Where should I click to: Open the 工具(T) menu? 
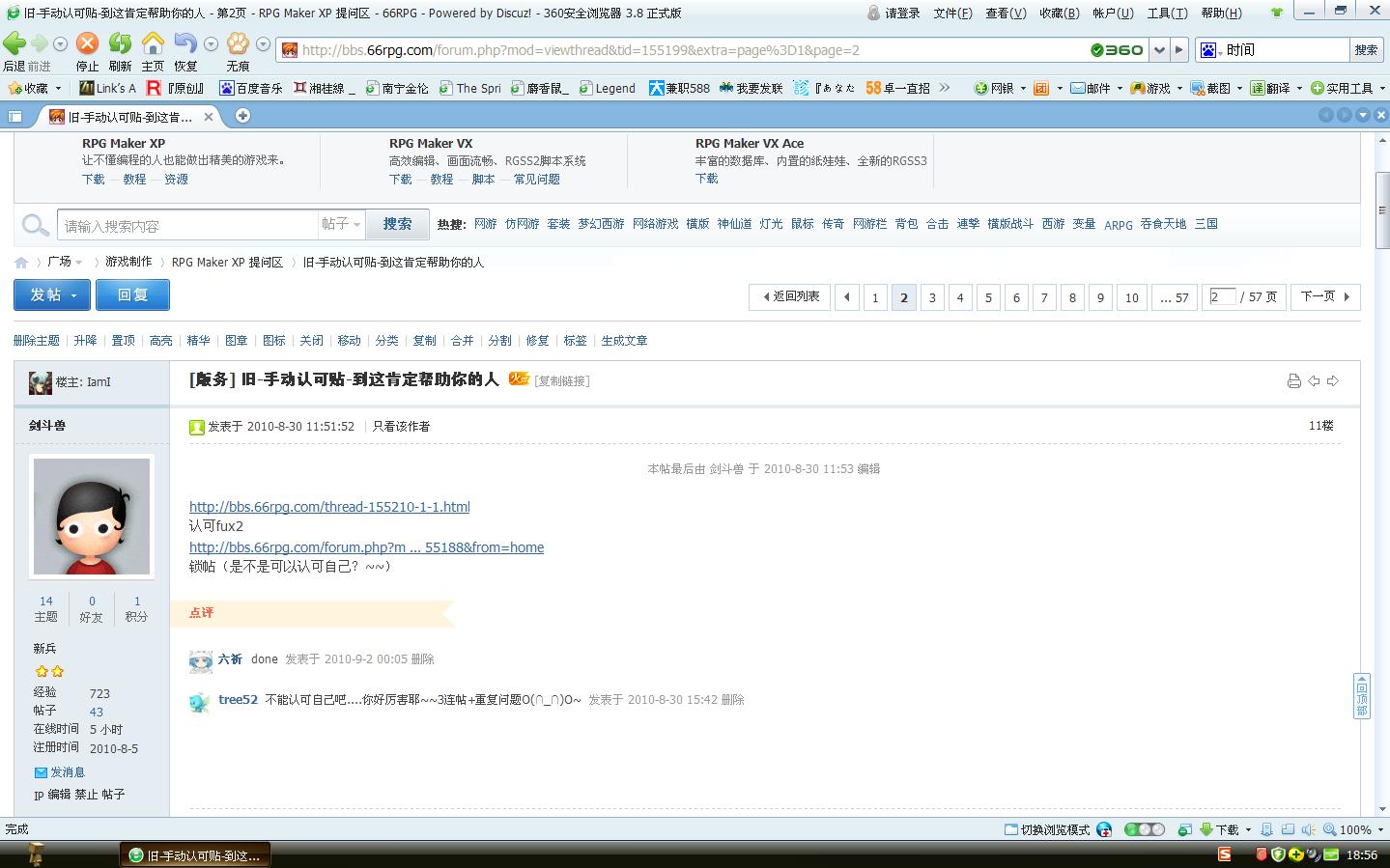[1167, 14]
